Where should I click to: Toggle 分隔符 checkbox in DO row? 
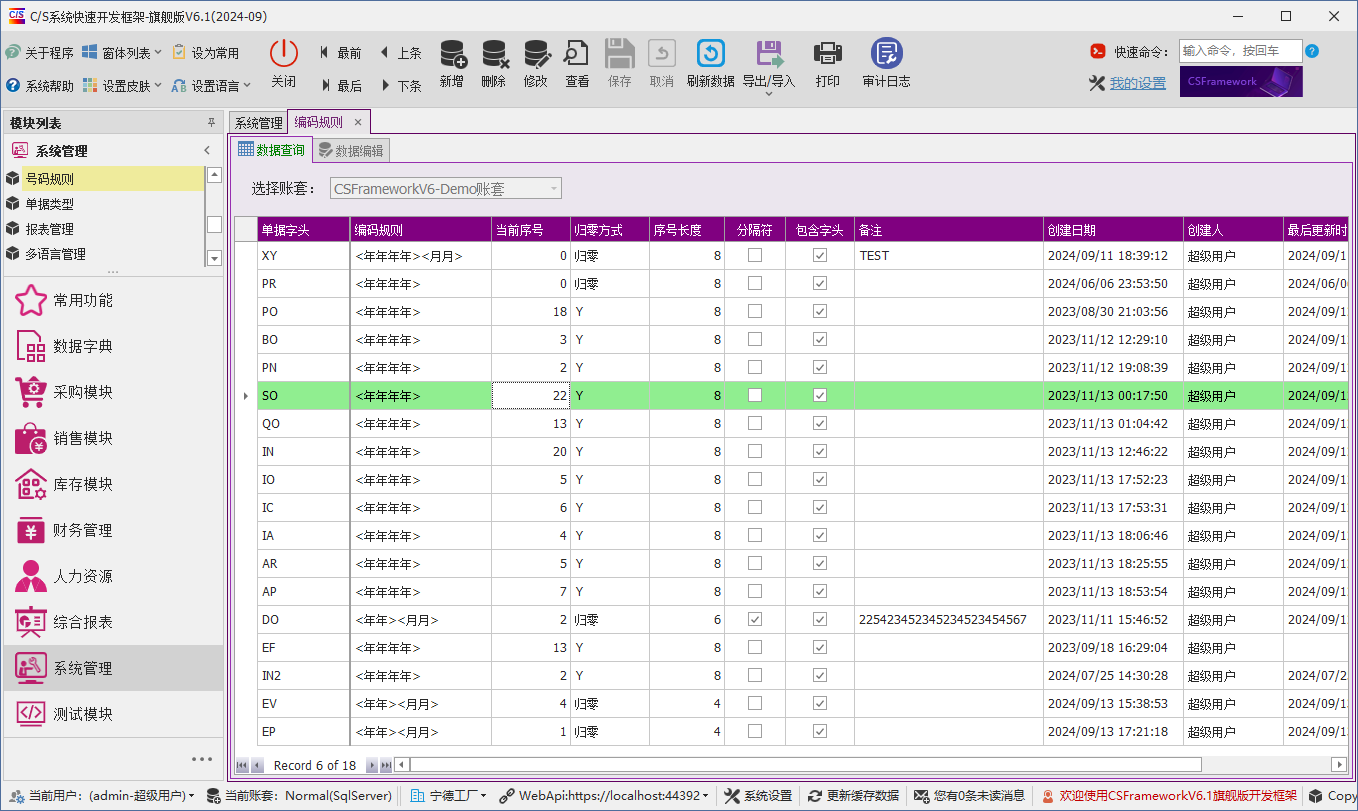(755, 619)
